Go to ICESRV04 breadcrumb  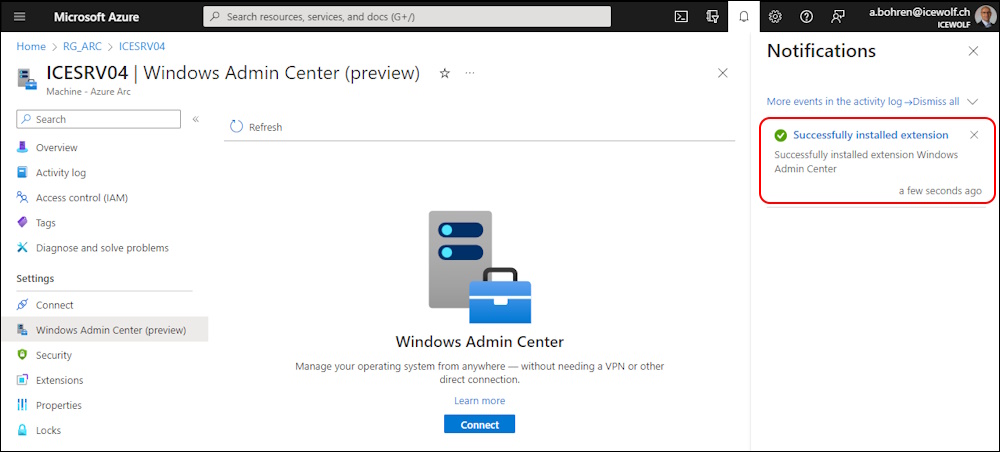pos(142,46)
